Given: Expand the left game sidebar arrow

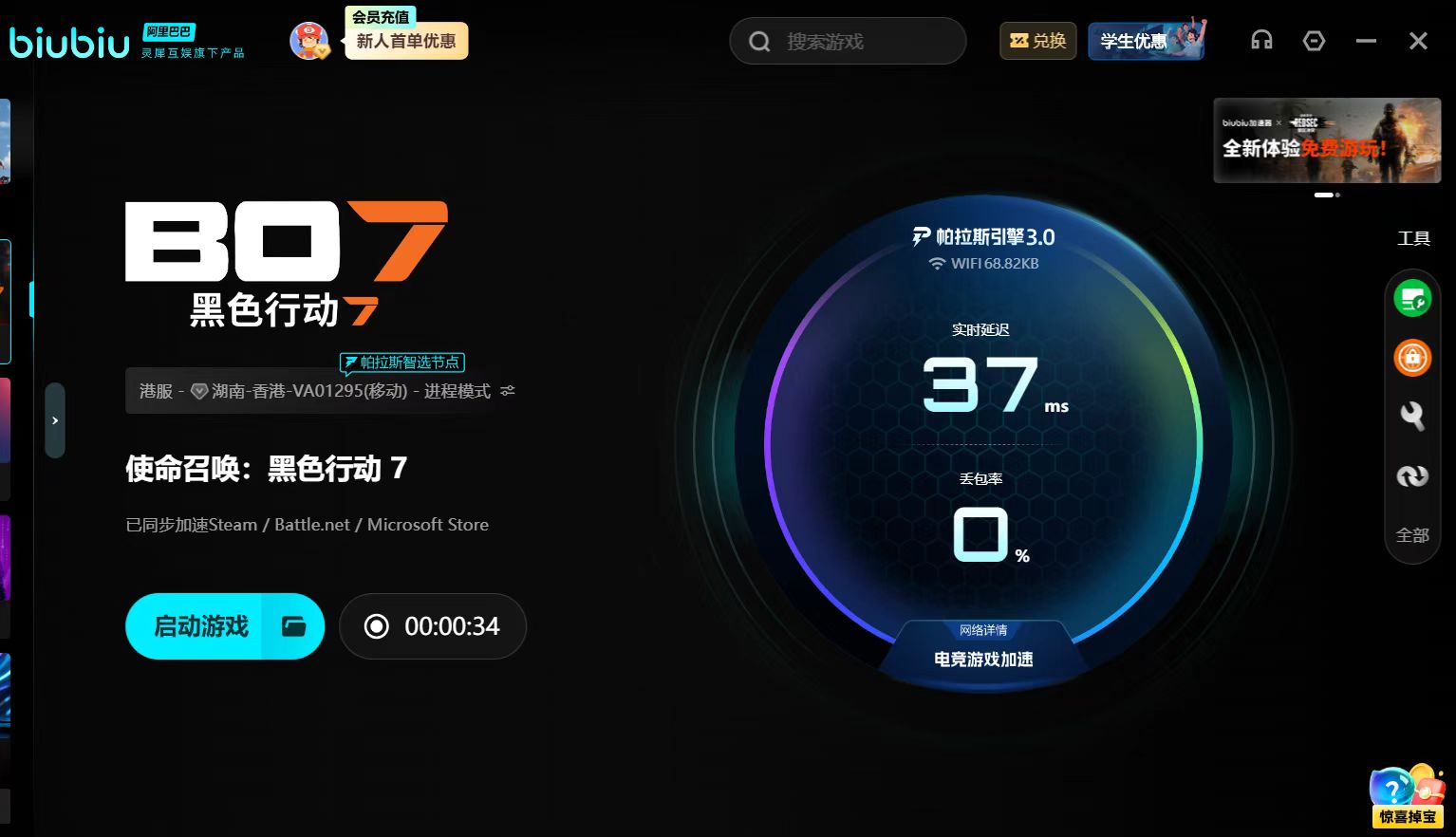Looking at the screenshot, I should (55, 420).
